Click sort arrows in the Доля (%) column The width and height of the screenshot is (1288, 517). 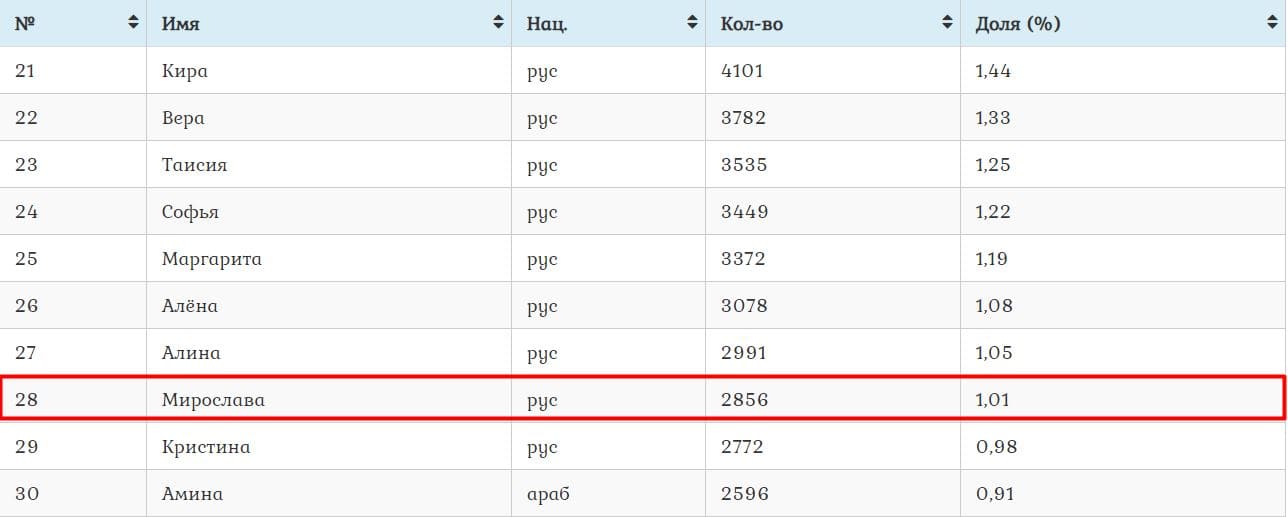click(x=1272, y=23)
